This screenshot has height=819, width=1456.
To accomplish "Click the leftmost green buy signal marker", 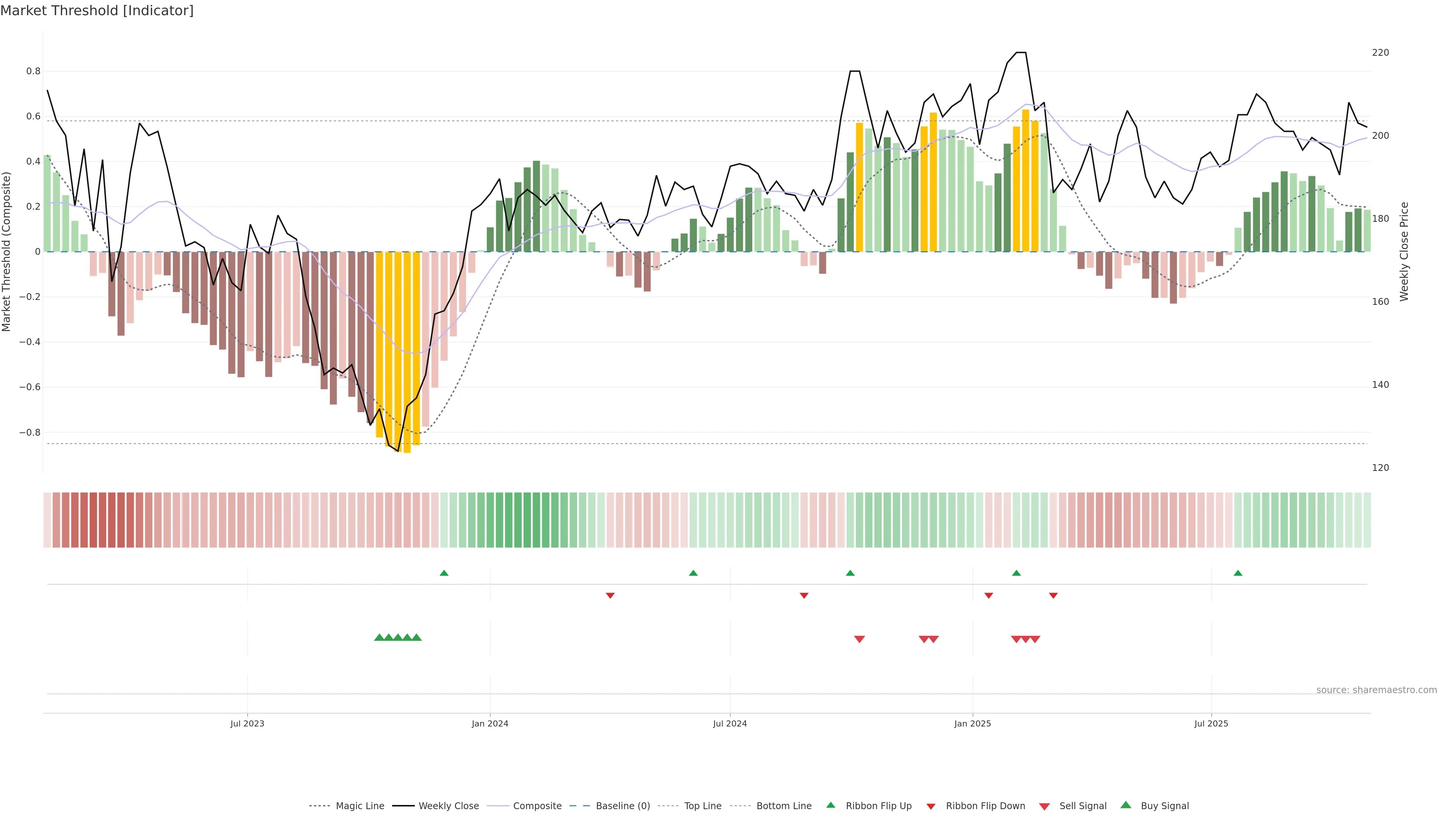I will 379,637.
